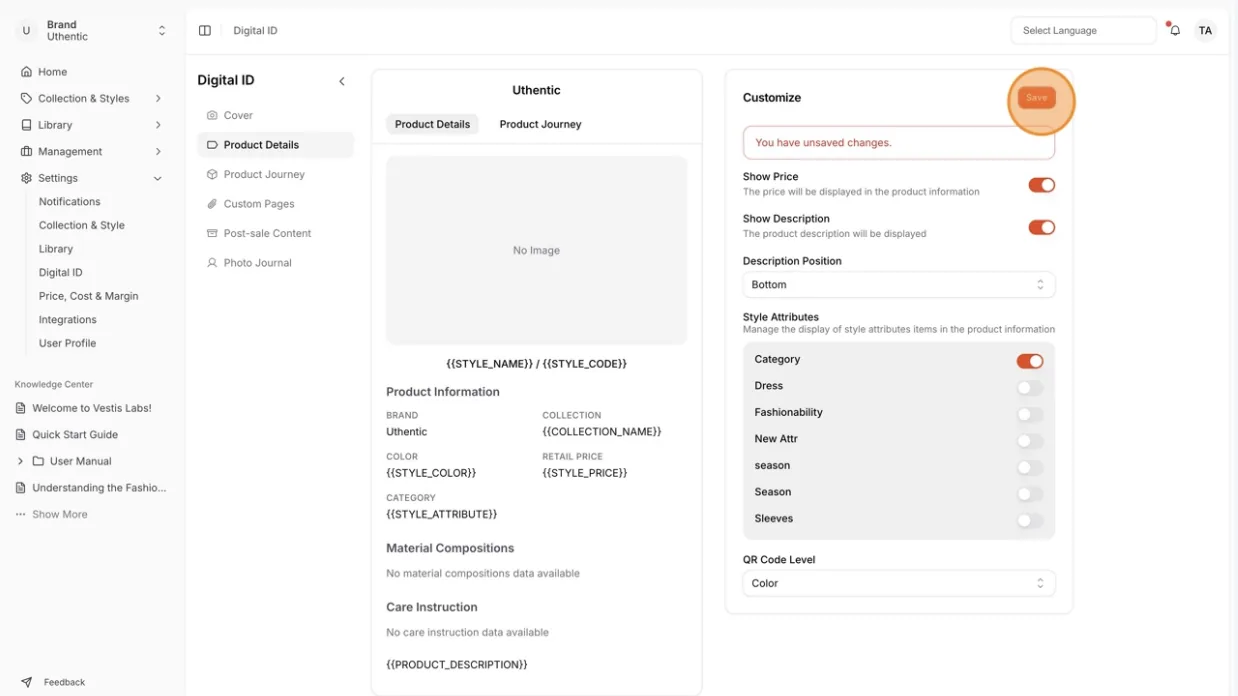Go to Integrations settings
Viewport: 1238px width, 696px height.
[x=68, y=320]
